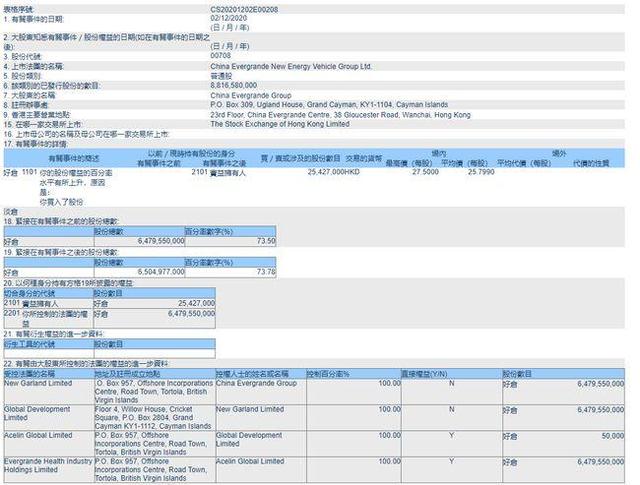The height and width of the screenshot is (485, 640).
Task: Select share count 50,000 in Acelin row
Action: pos(613,436)
